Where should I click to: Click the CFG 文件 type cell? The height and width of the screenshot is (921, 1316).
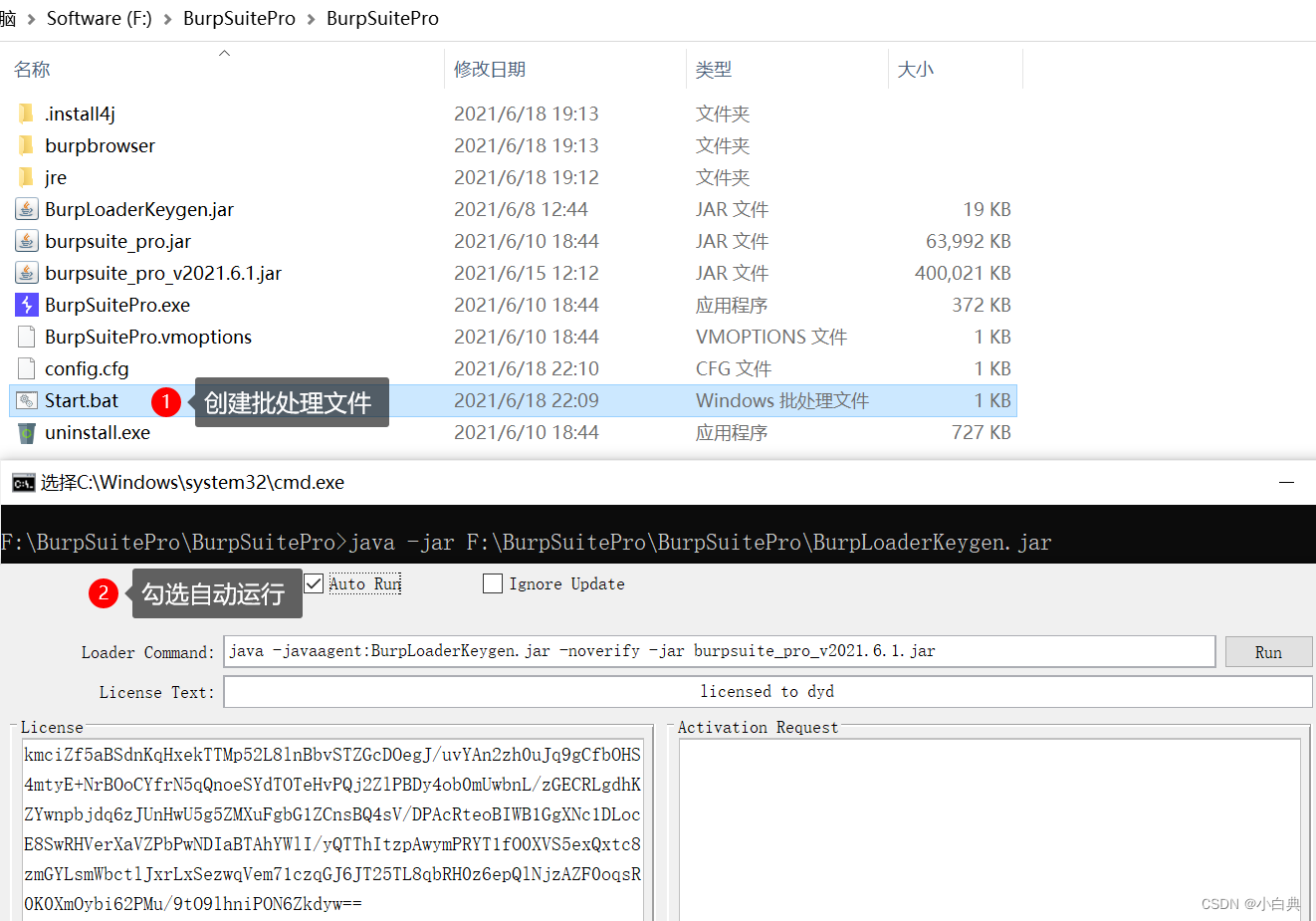(x=734, y=368)
